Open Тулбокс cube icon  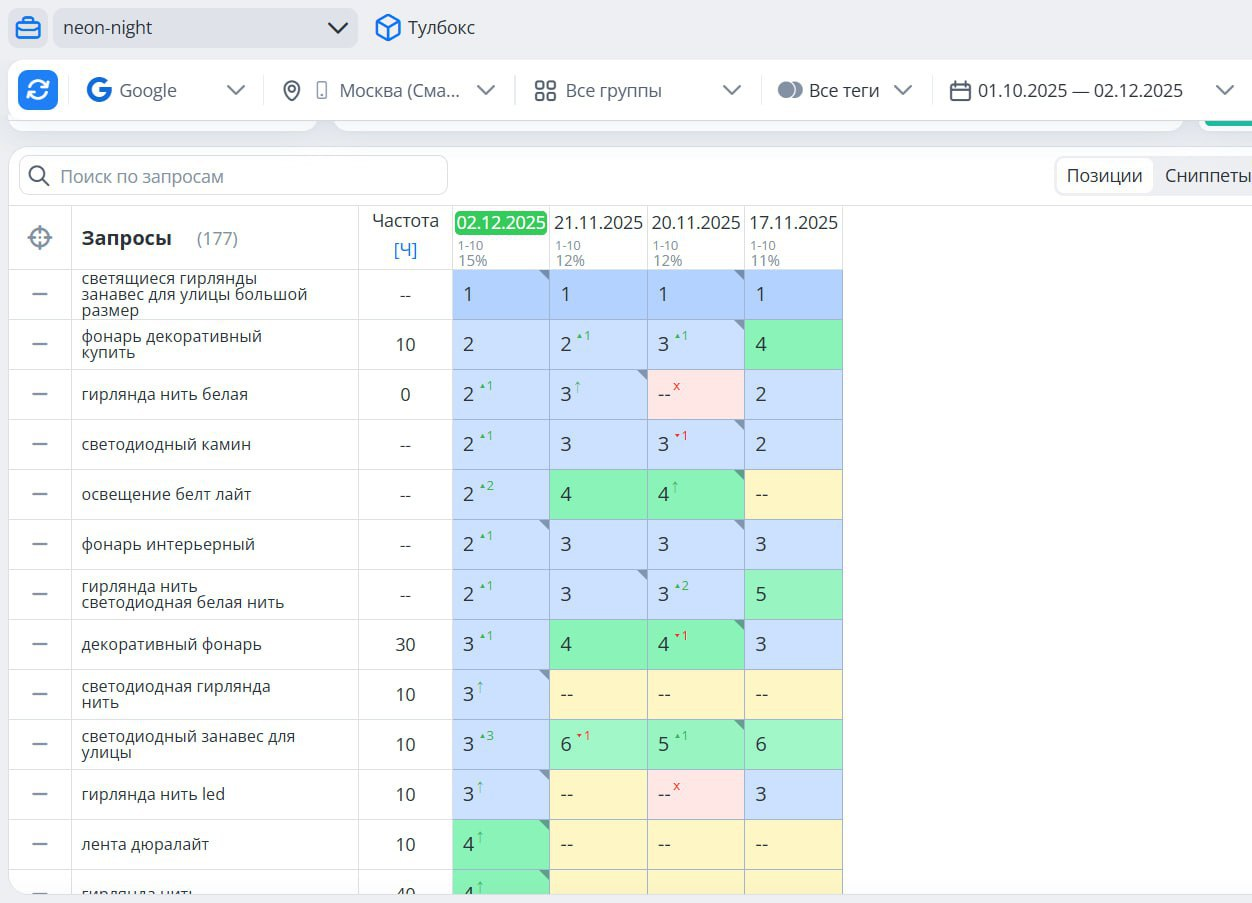pyautogui.click(x=387, y=28)
